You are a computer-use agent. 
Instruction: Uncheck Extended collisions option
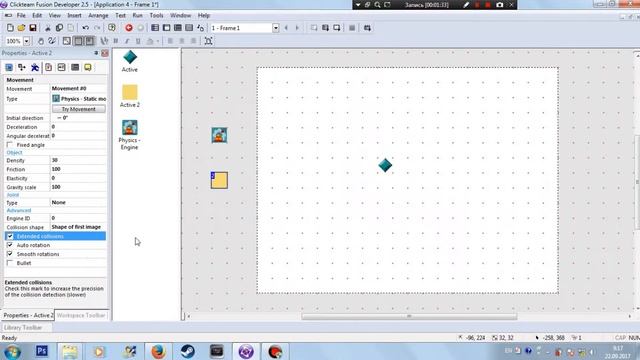tap(10, 236)
